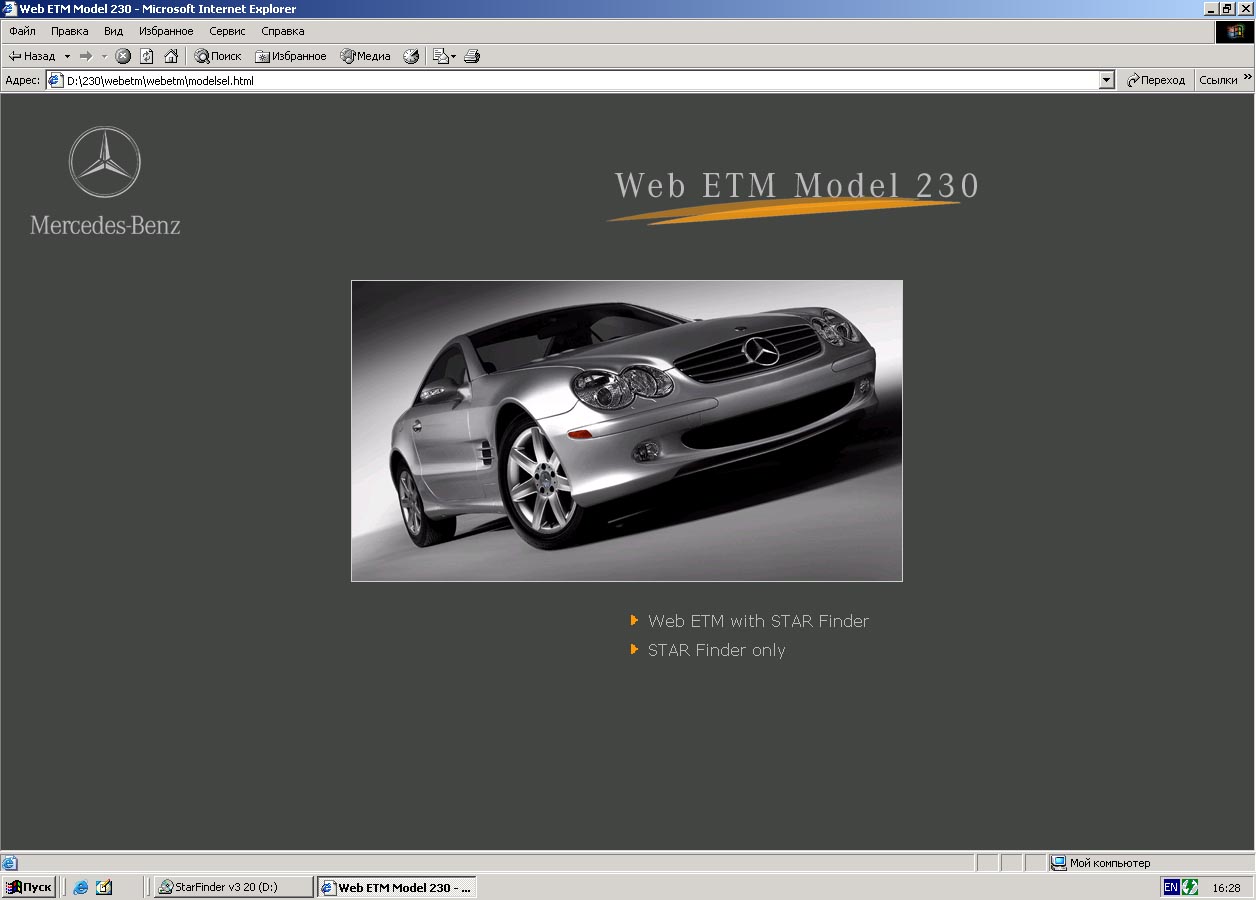1256x900 pixels.
Task: Click the Stop loading toolbar icon
Action: [123, 56]
